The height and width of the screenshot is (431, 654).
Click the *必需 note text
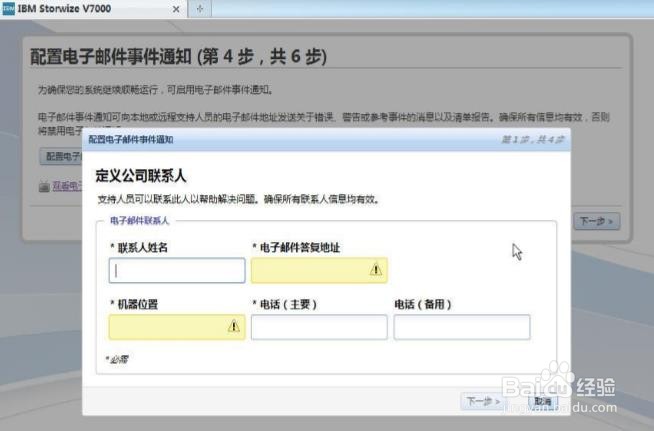pyautogui.click(x=116, y=359)
